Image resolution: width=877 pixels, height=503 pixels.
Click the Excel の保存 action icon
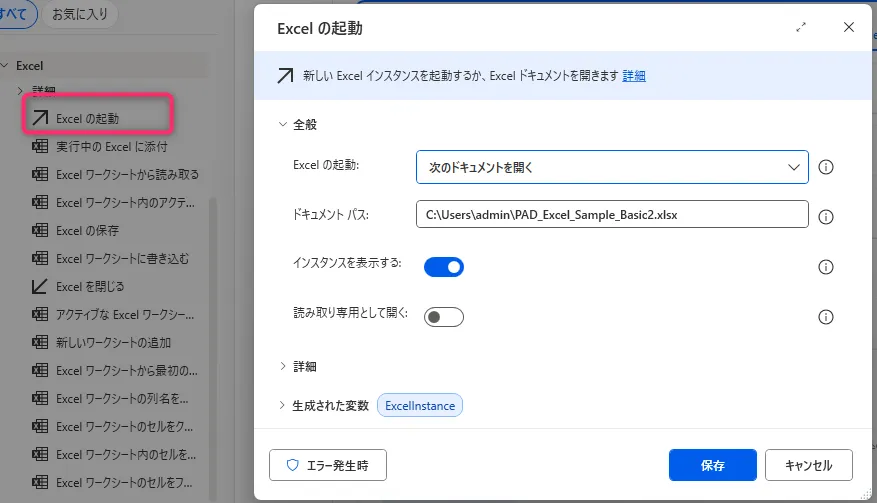(41, 230)
